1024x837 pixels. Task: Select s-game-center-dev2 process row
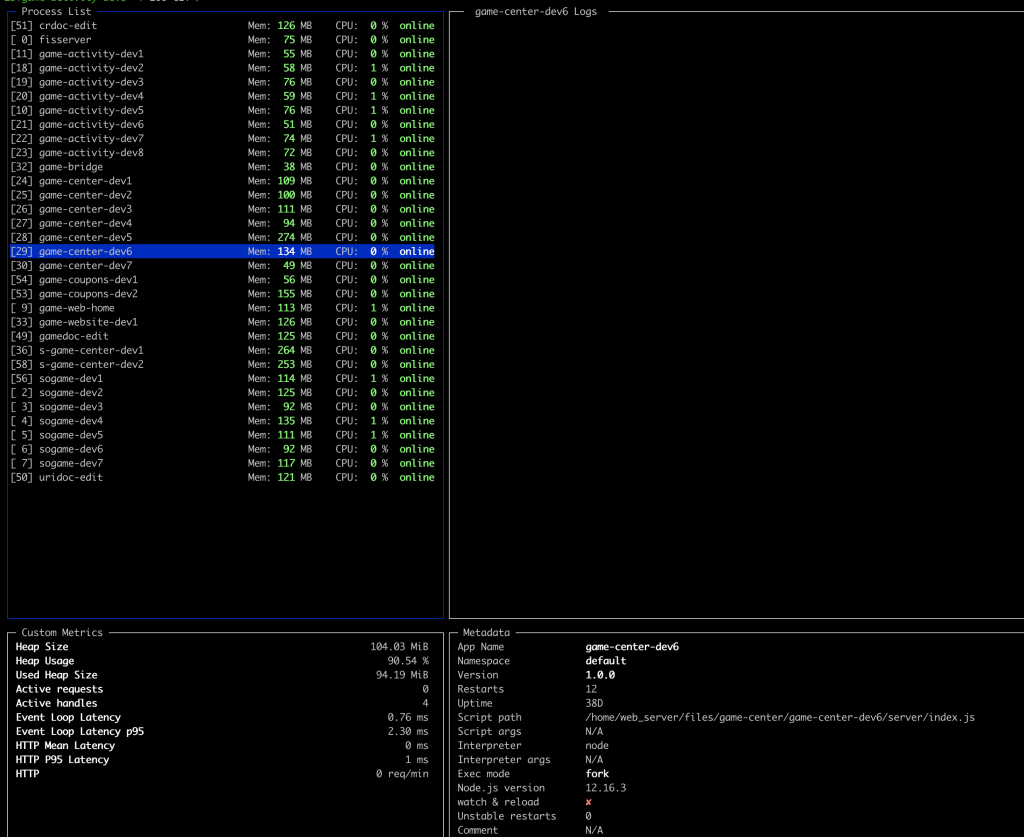[x=222, y=365]
